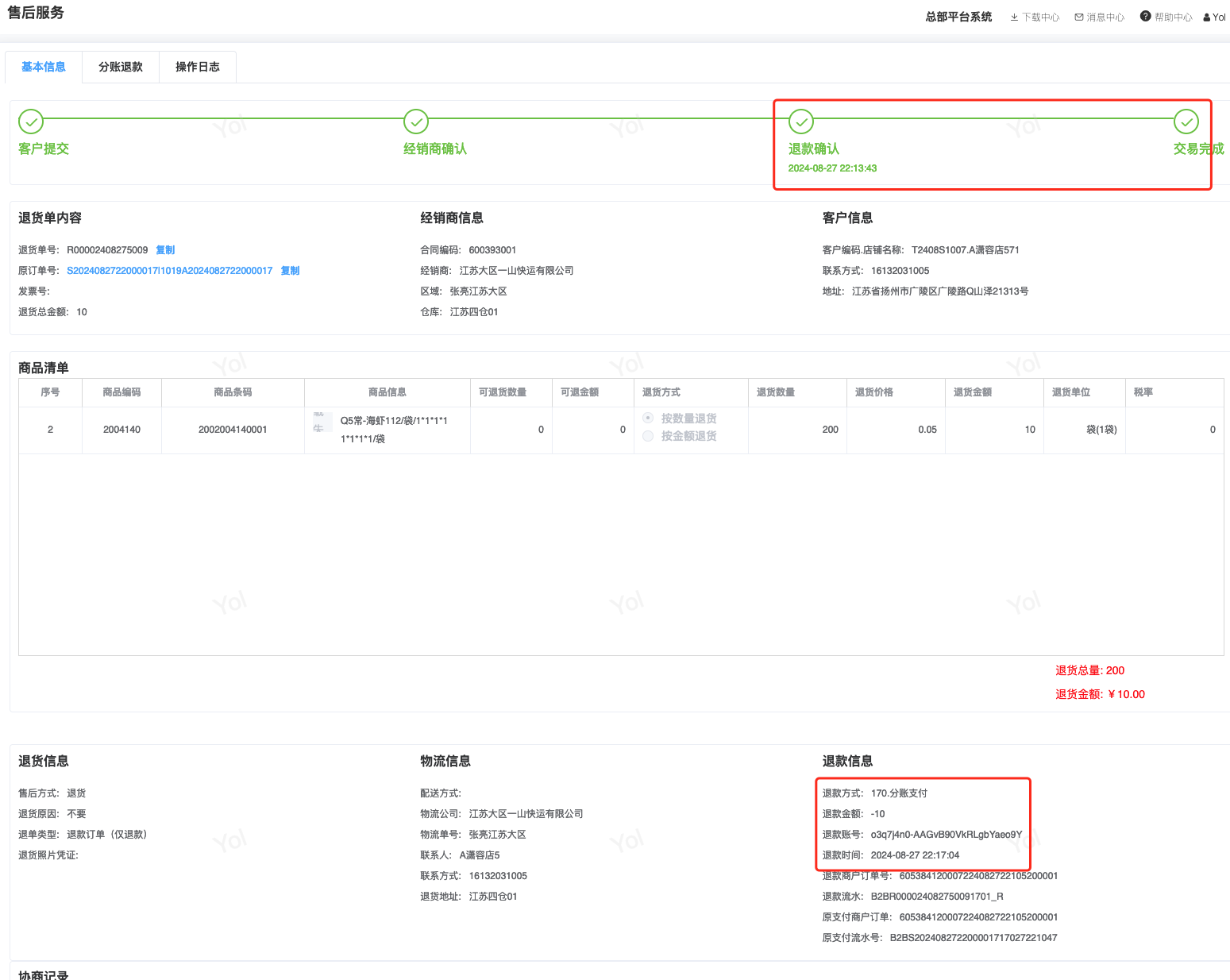Screen dimensions: 1230x980
Task: Switch to the 分账退款 tab
Action: 121,67
